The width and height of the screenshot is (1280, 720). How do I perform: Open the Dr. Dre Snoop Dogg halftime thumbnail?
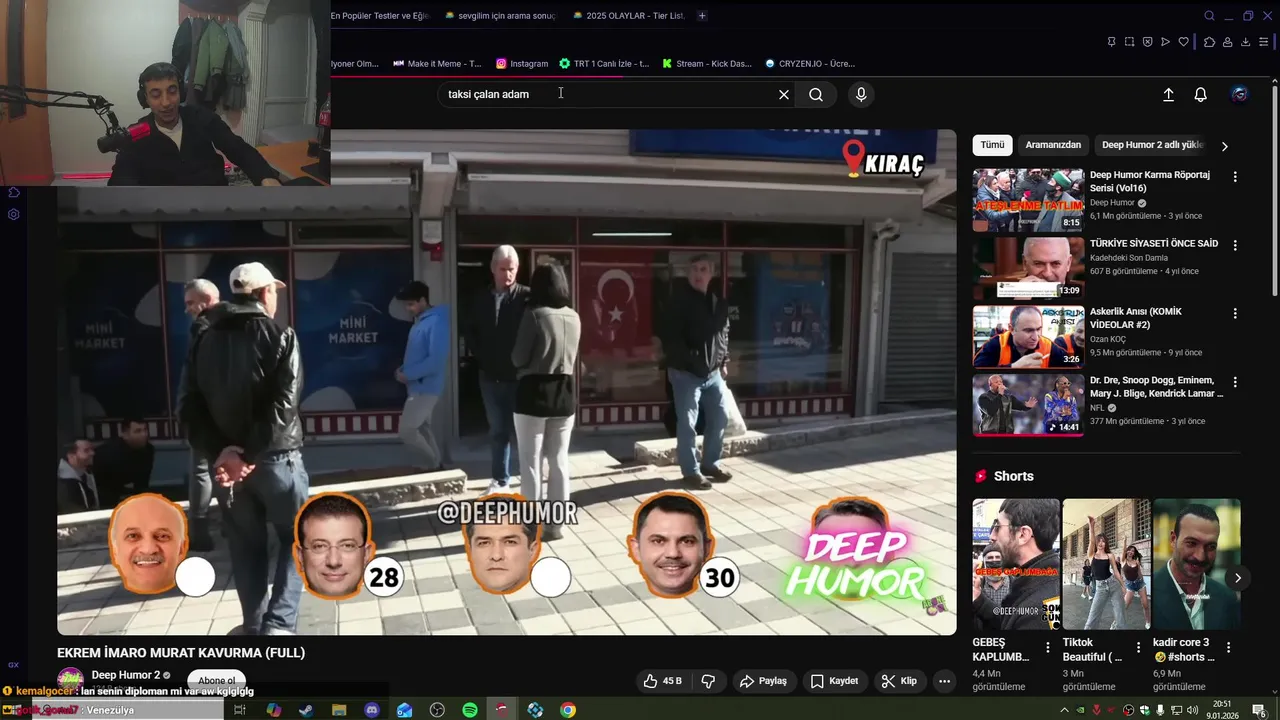coord(1028,405)
